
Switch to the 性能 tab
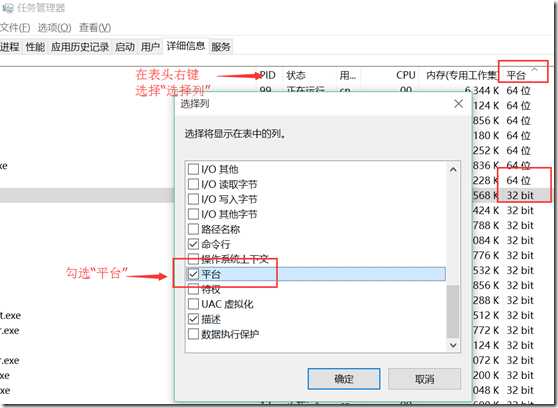pos(35,47)
